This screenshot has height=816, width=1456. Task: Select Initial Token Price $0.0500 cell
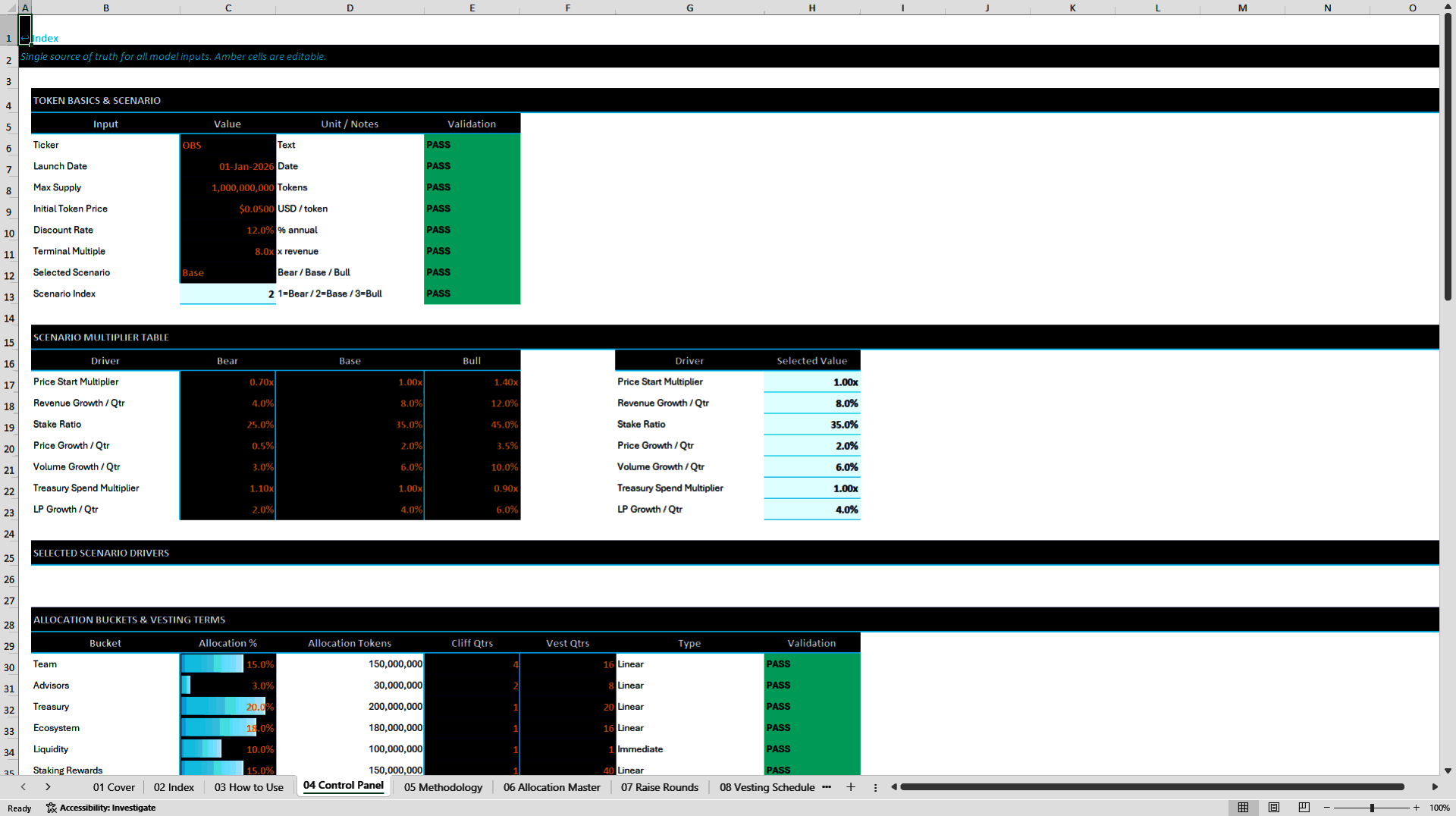(227, 209)
